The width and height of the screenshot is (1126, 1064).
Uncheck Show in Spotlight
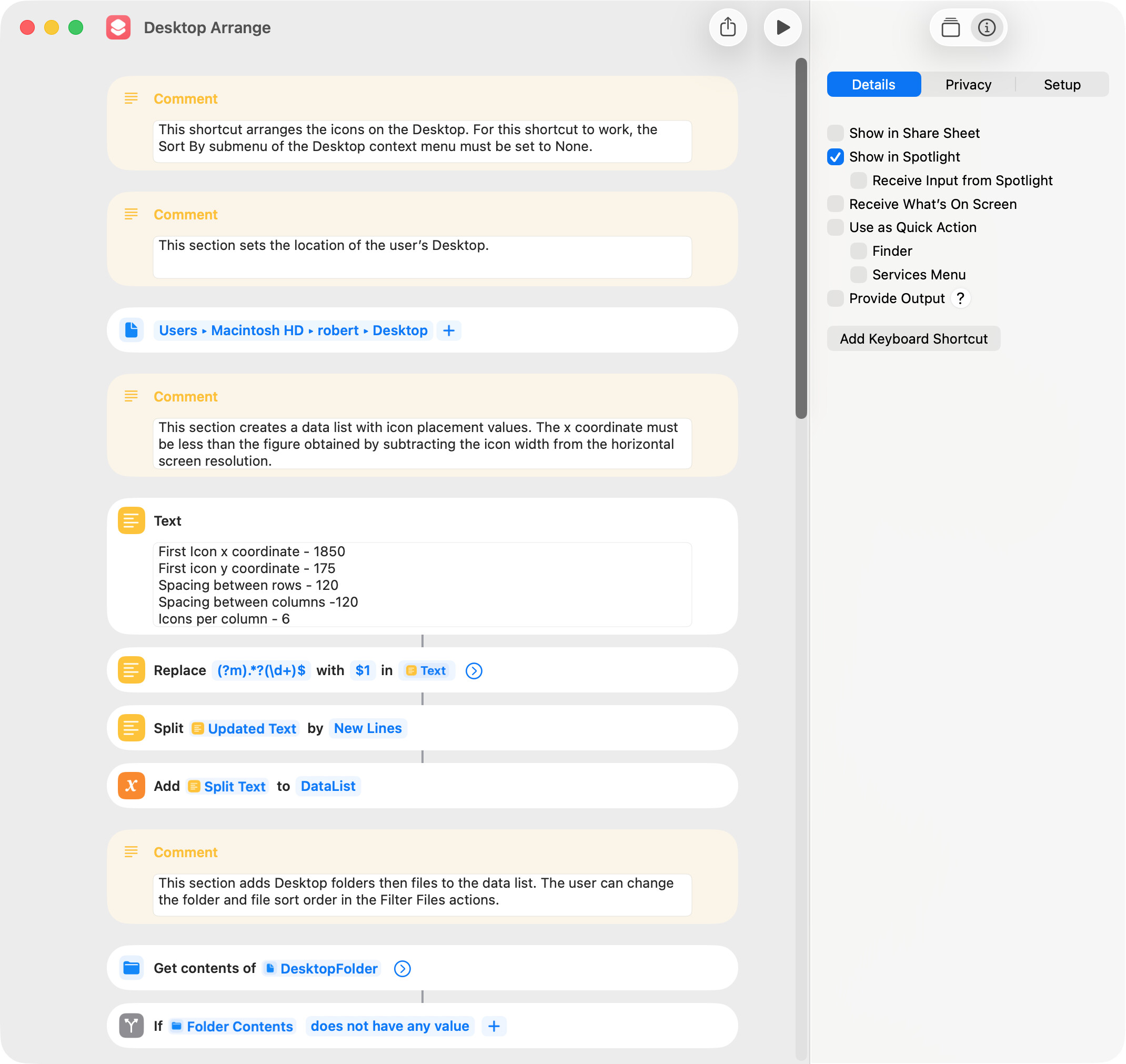pos(835,157)
